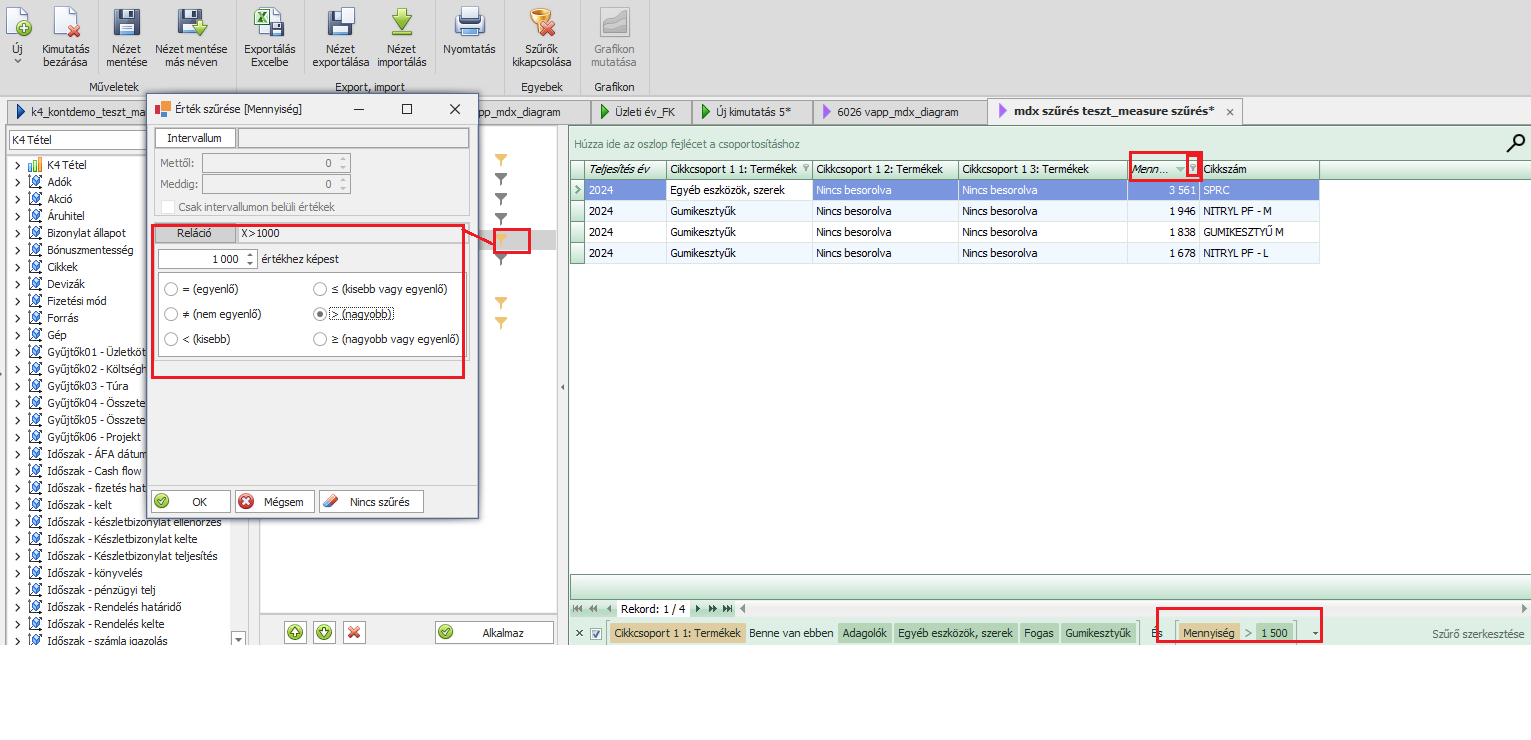
Task: Click the Alkalmaz button
Action: click(494, 632)
